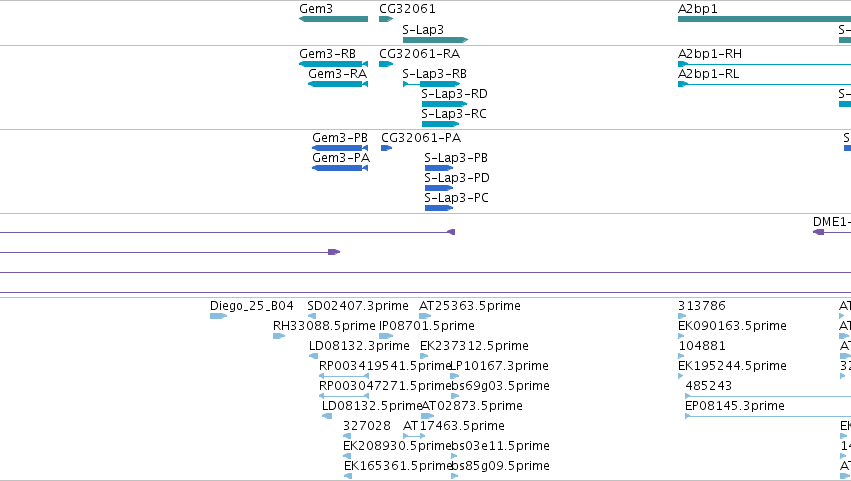This screenshot has height=481, width=851.
Task: Click EST bs03e11.5prime
Action: 455,456
